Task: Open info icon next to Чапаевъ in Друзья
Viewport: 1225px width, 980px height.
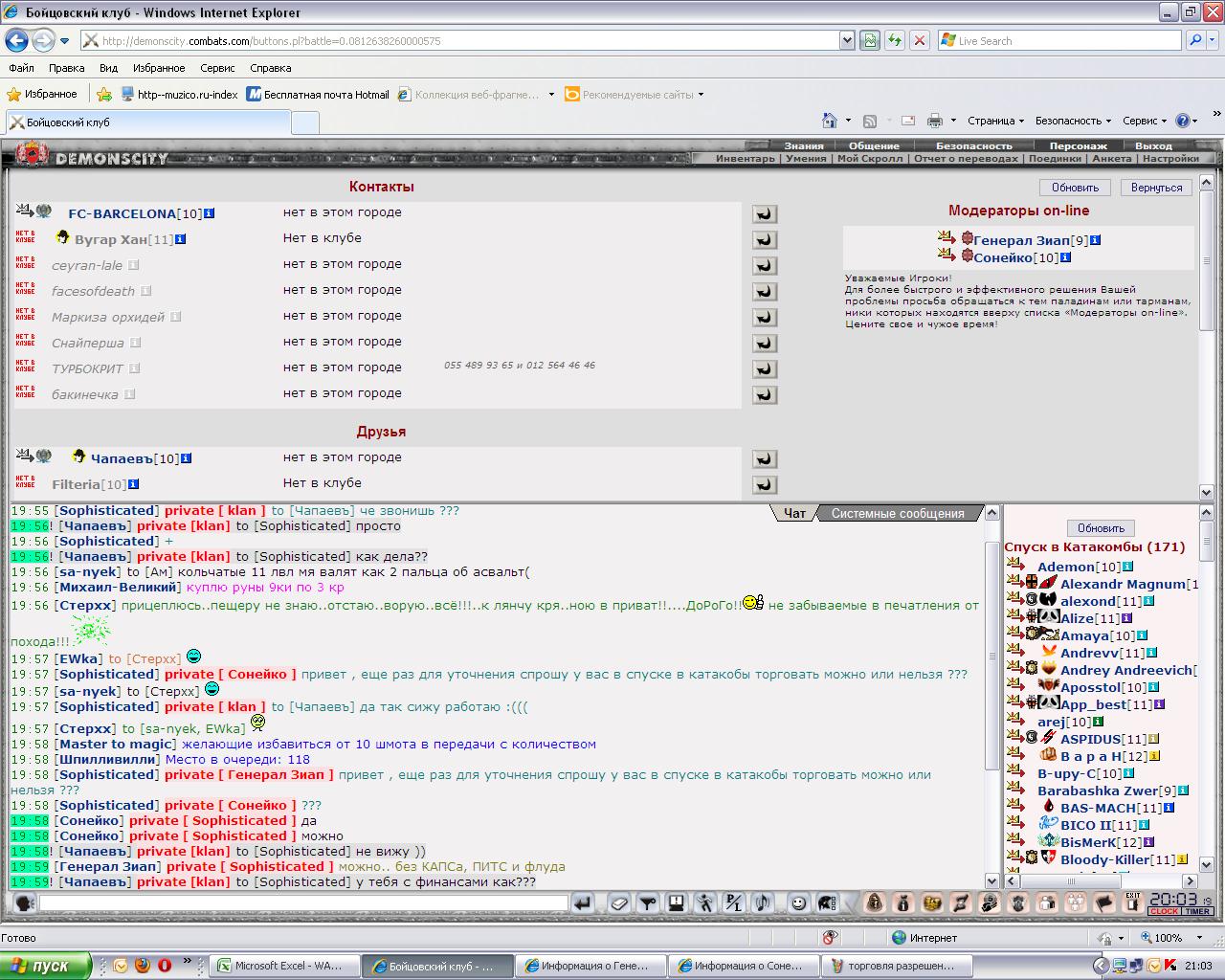Action: coord(186,458)
